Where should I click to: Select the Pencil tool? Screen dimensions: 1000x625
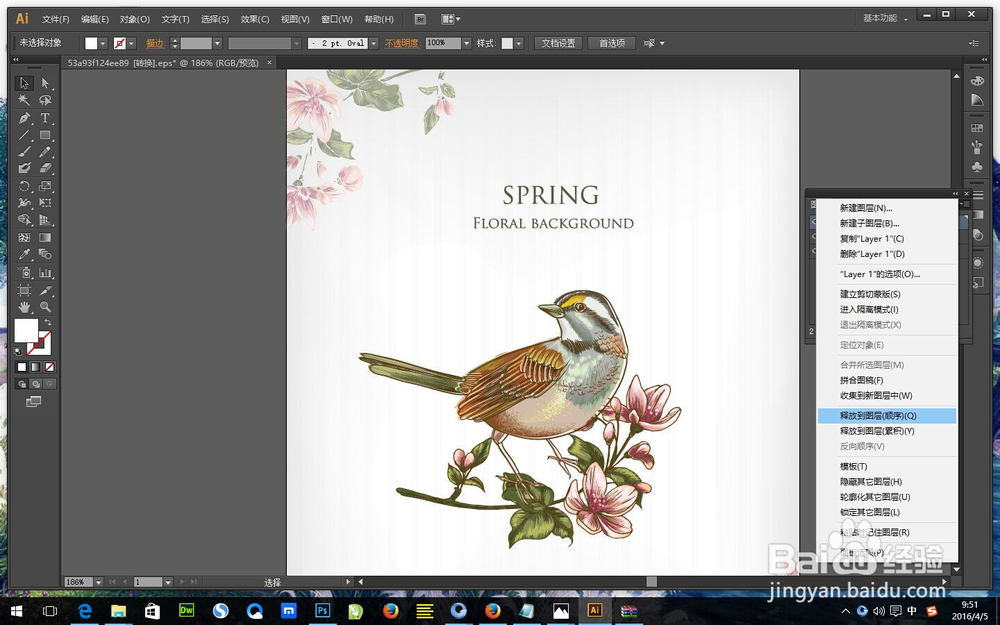click(45, 152)
